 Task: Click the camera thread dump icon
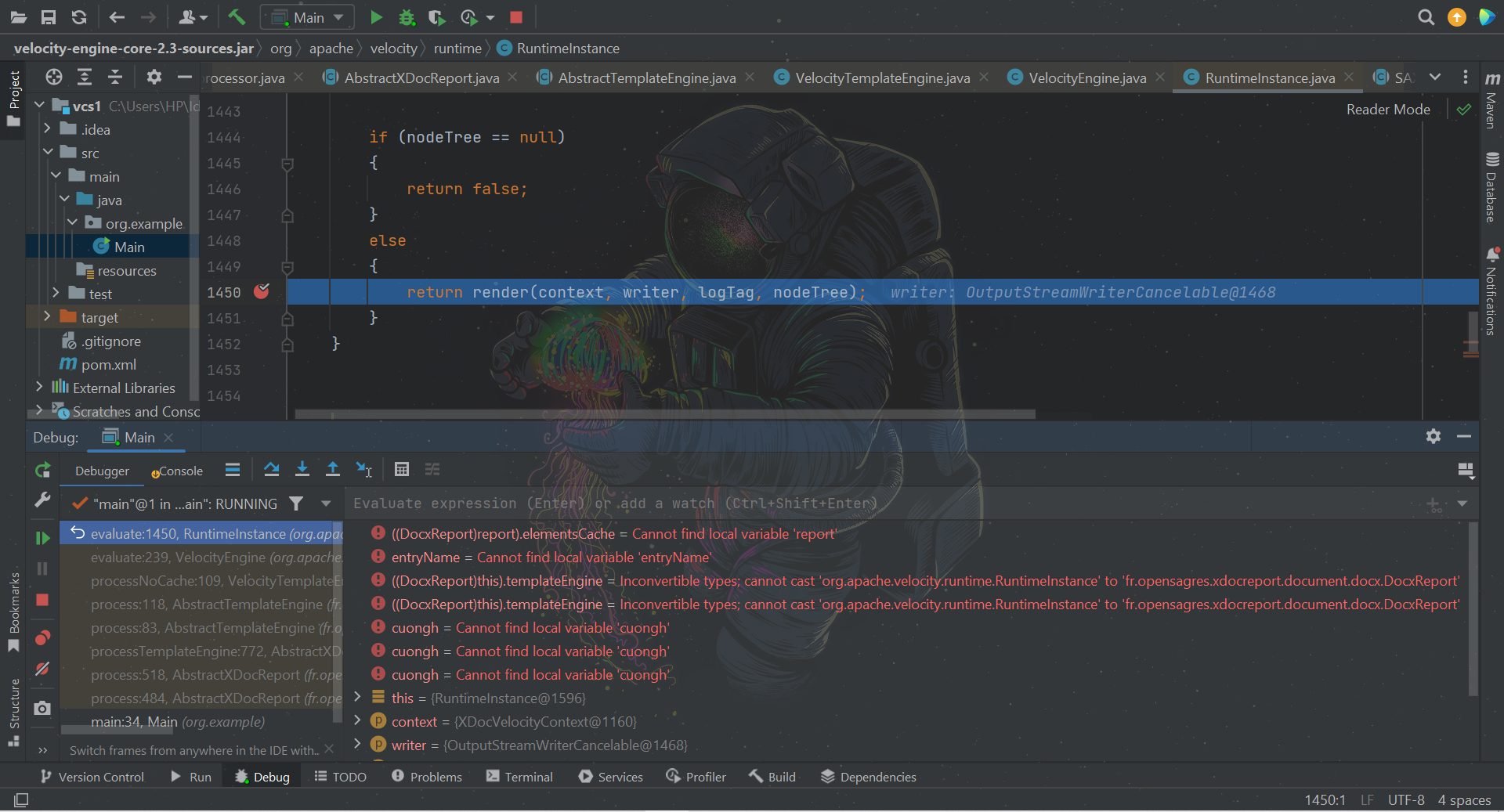[42, 708]
